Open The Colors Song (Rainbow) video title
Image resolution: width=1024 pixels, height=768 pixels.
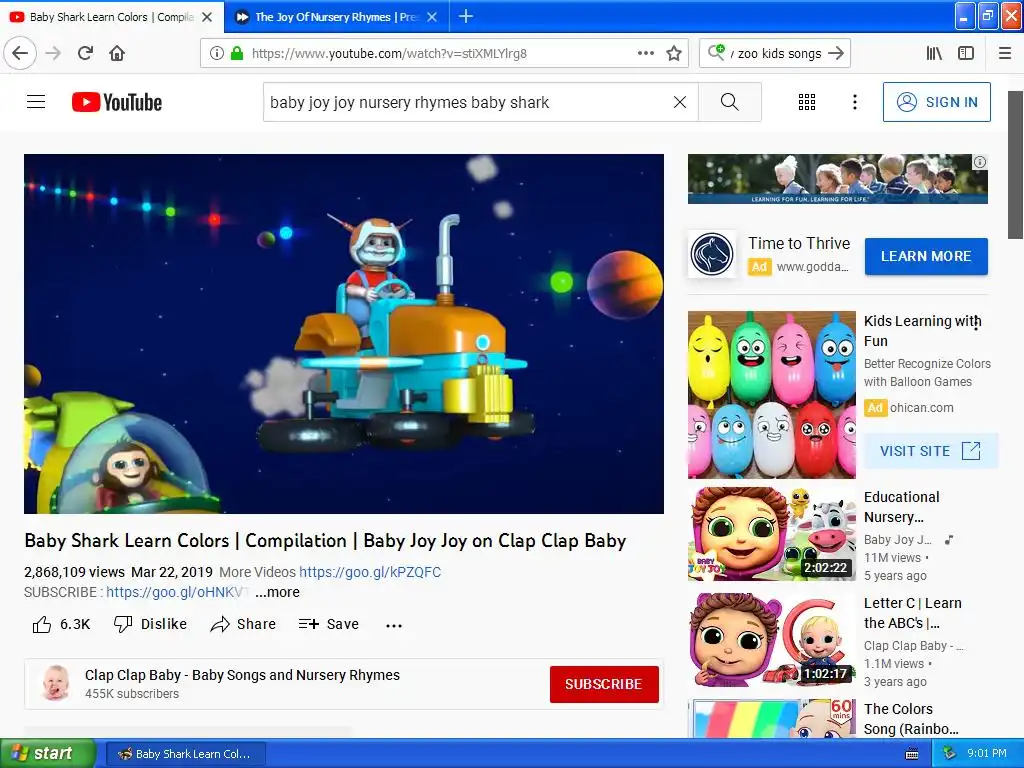[x=912, y=719]
